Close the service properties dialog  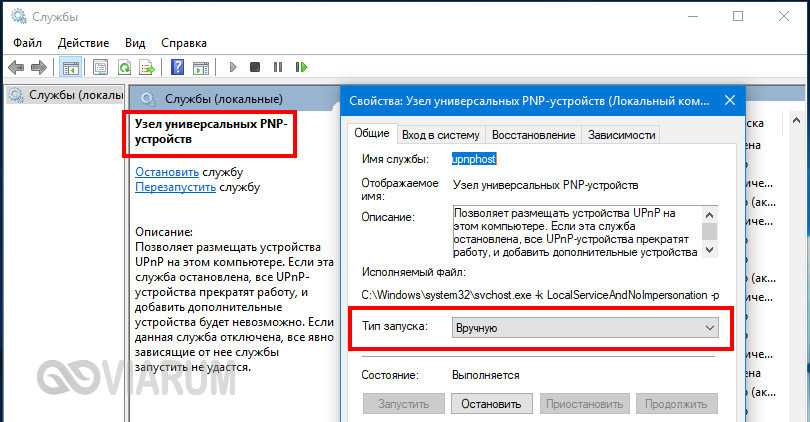pos(729,100)
